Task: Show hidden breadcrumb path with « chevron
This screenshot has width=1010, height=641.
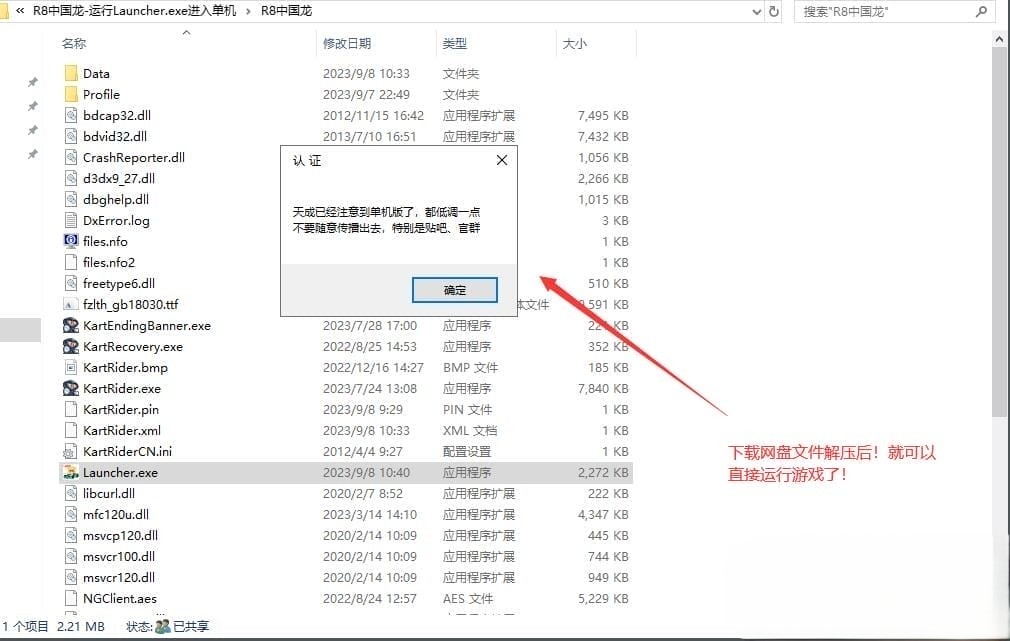Action: pos(20,11)
